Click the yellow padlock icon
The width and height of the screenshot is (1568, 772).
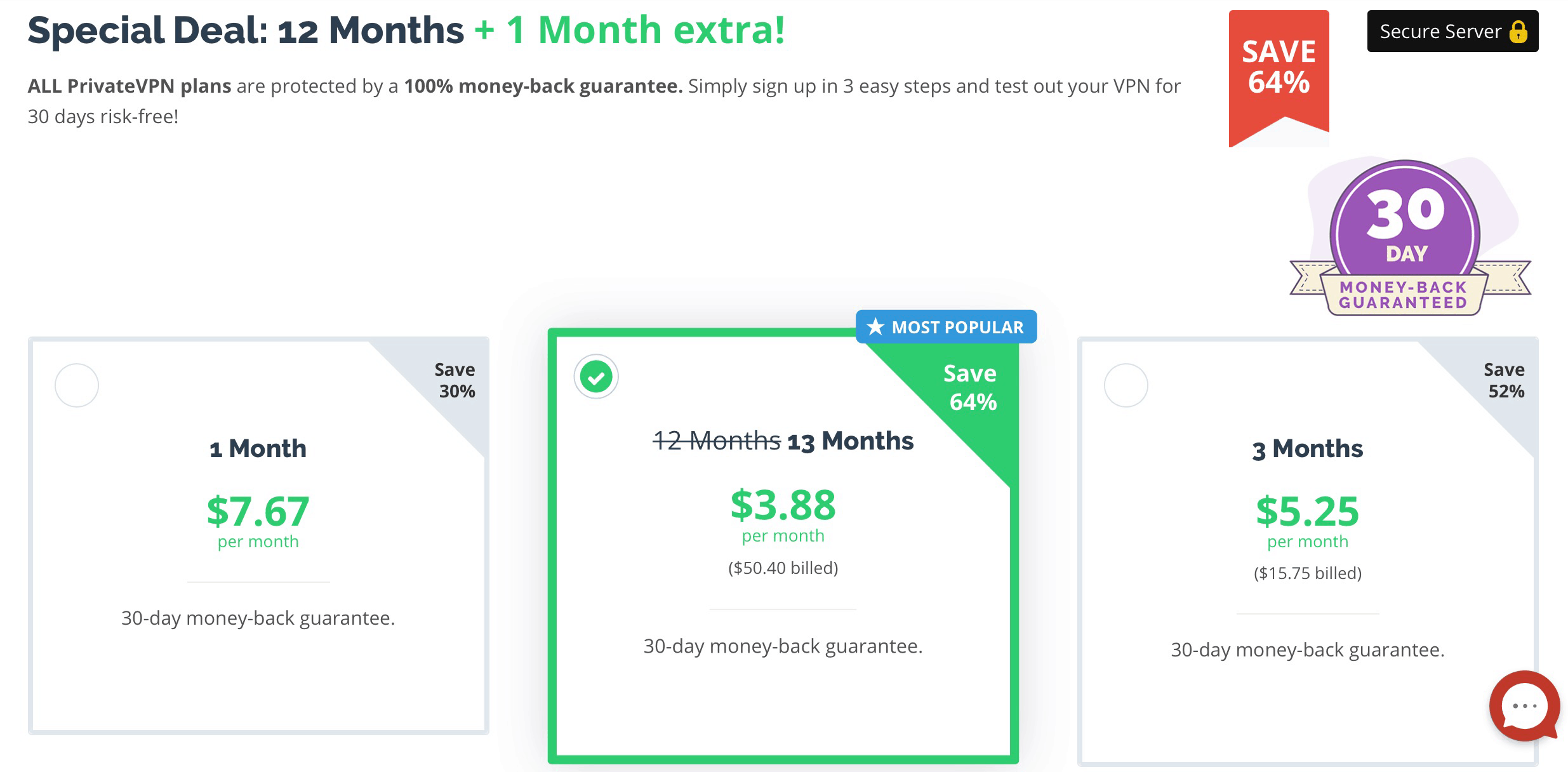[x=1518, y=32]
